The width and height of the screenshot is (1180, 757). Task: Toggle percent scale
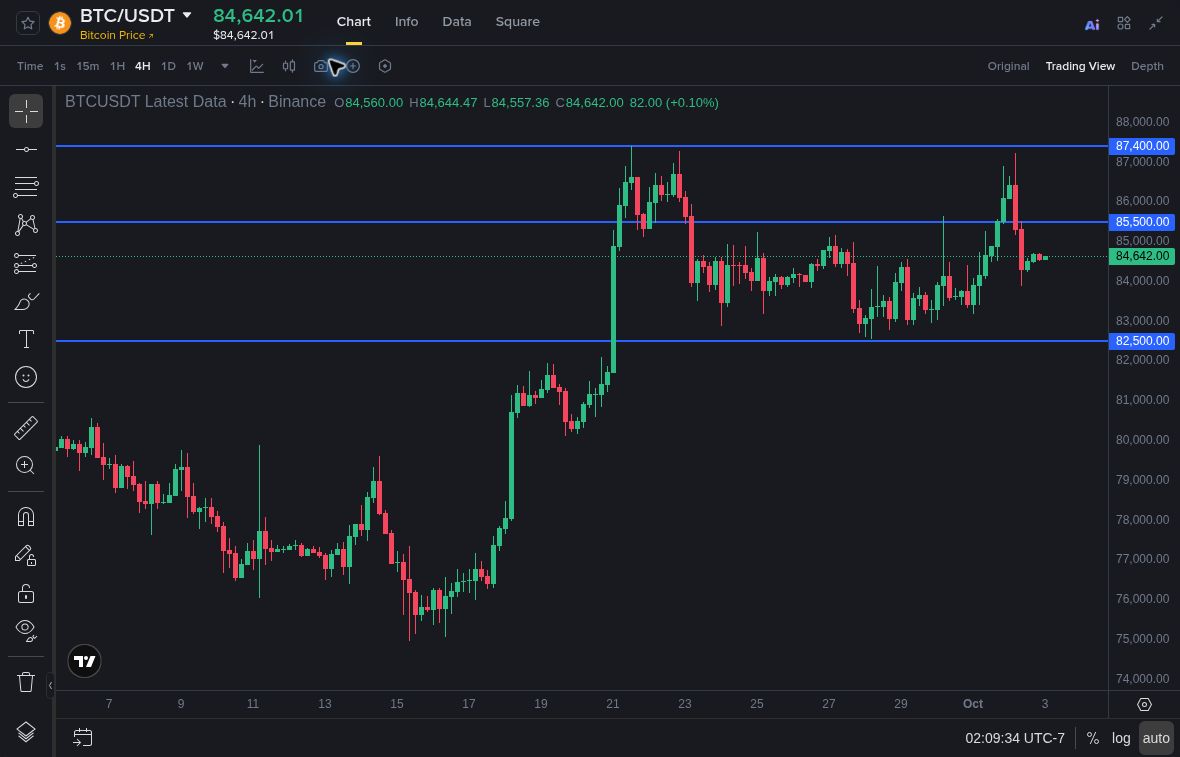point(1092,738)
